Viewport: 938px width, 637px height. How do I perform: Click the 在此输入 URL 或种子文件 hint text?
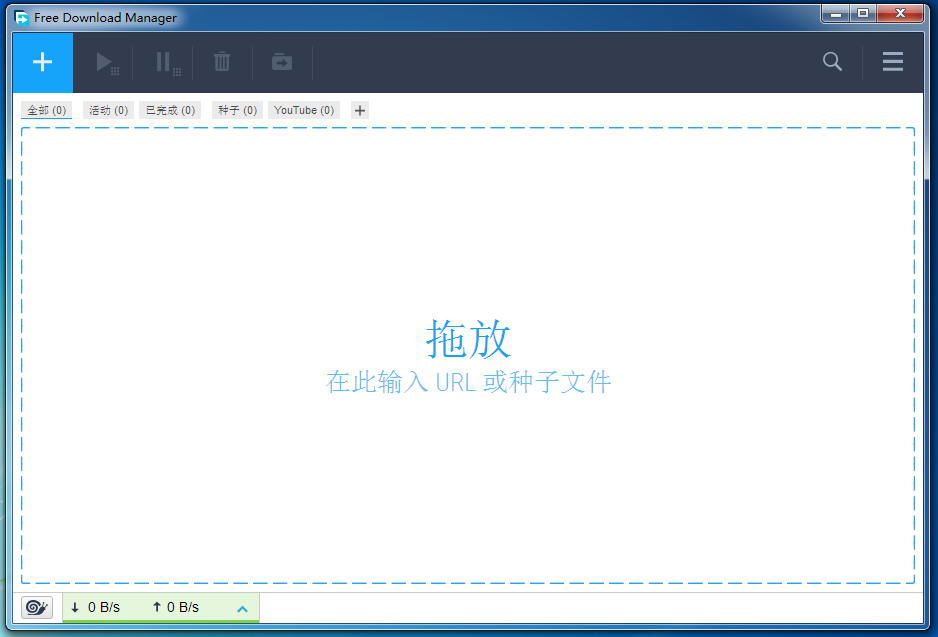(468, 382)
